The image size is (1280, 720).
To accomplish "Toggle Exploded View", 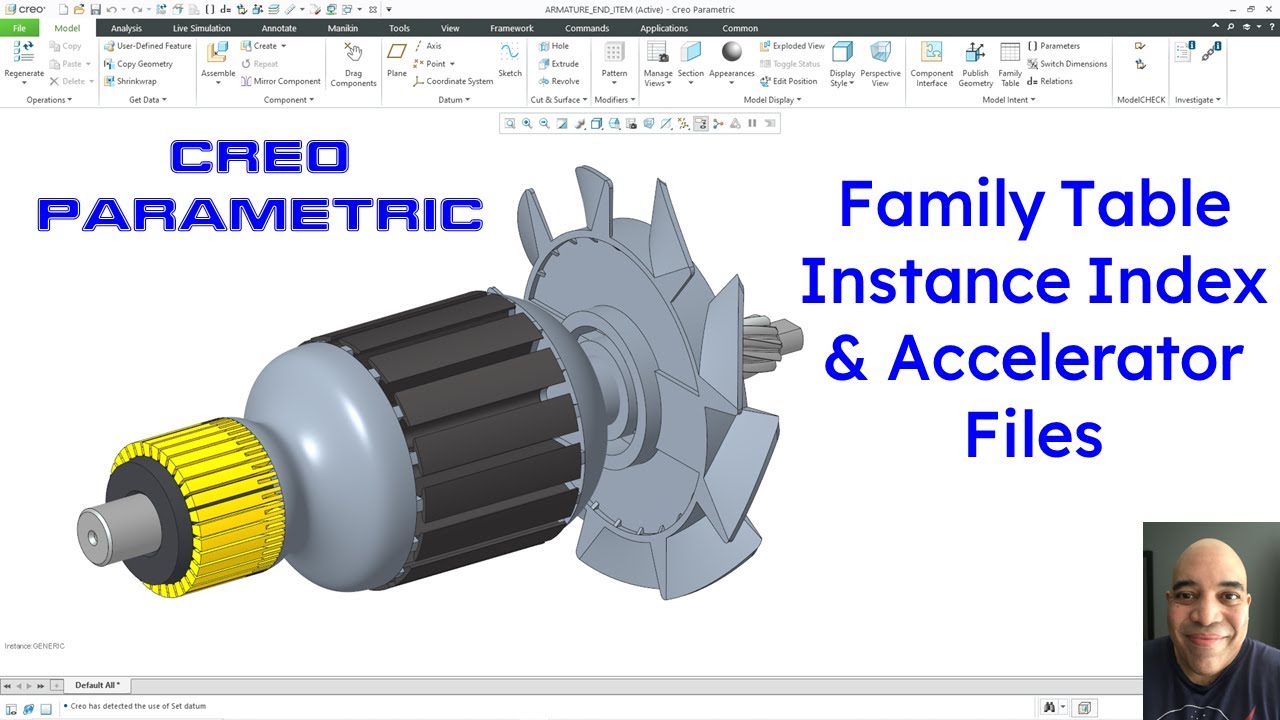I will (792, 46).
